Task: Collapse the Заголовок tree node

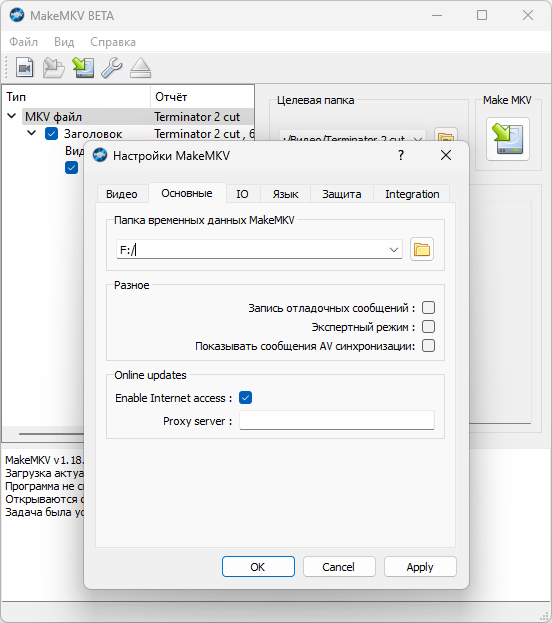Action: pyautogui.click(x=32, y=133)
